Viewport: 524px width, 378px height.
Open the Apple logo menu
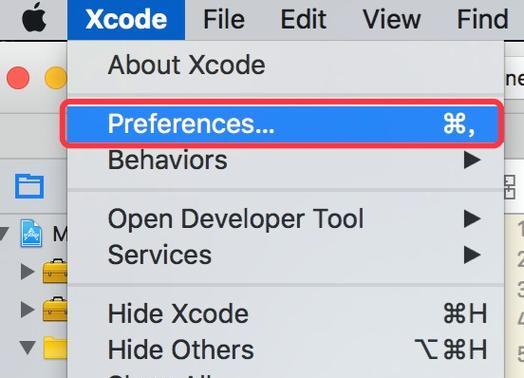tap(34, 17)
